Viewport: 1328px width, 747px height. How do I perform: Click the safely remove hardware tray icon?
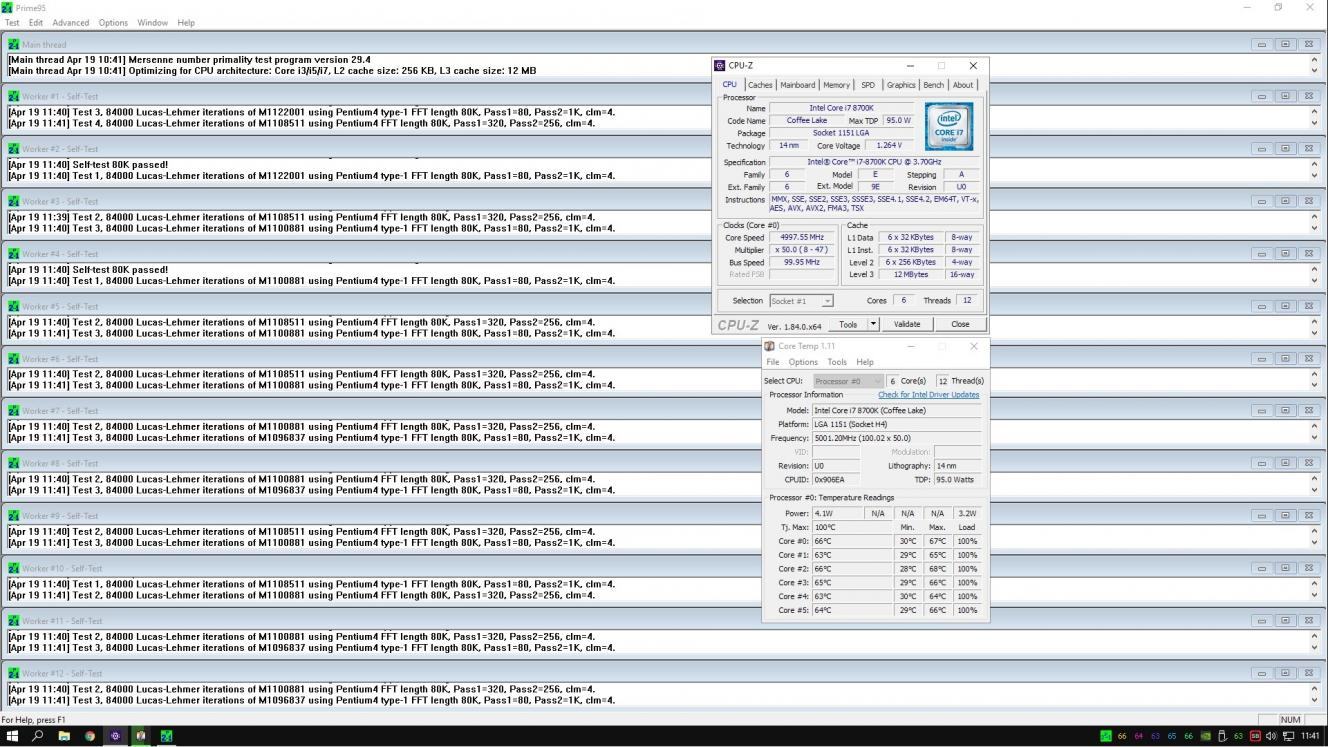[x=1221, y=736]
